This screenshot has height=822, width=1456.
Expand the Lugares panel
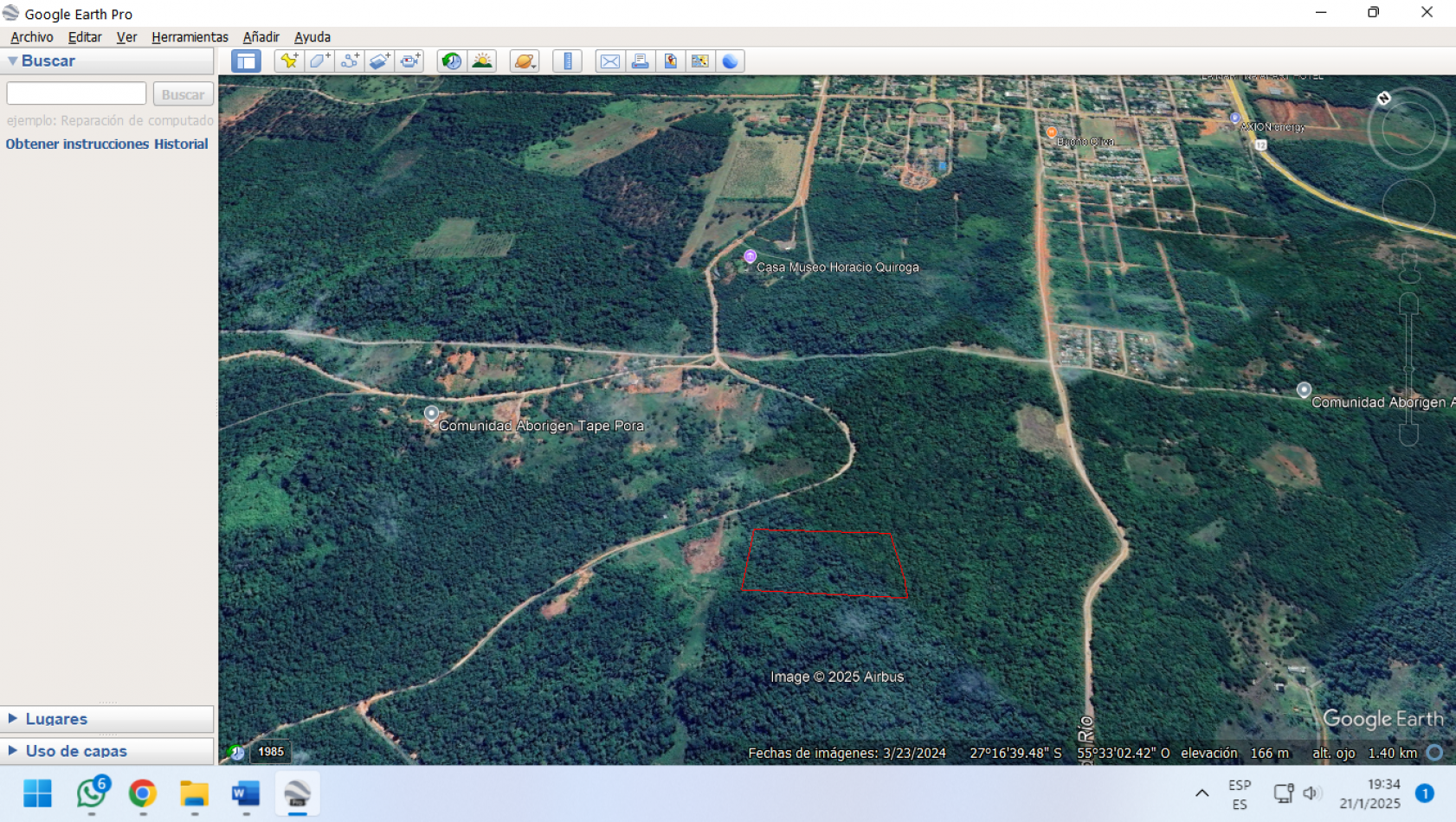[x=13, y=718]
